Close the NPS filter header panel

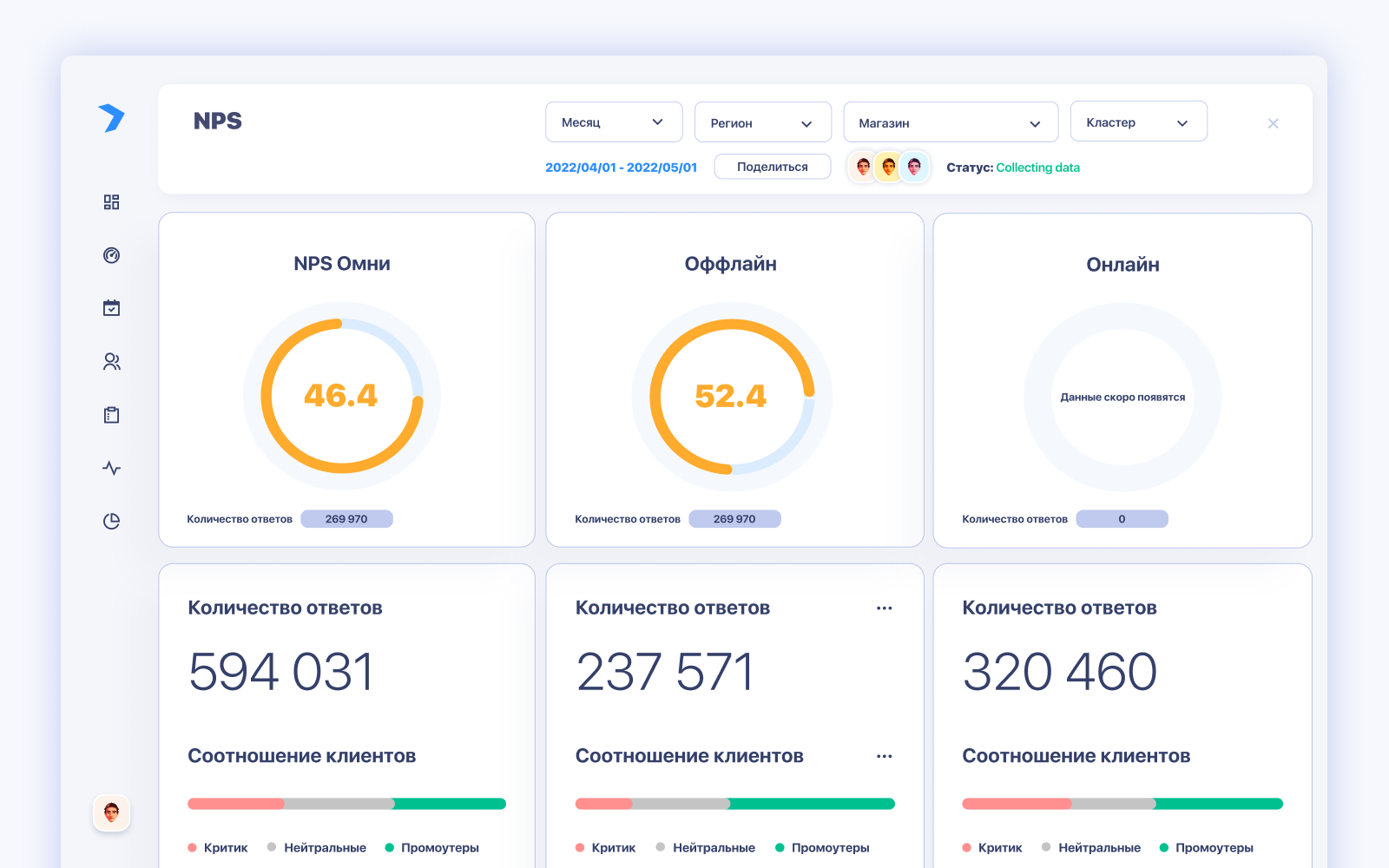click(x=1273, y=123)
